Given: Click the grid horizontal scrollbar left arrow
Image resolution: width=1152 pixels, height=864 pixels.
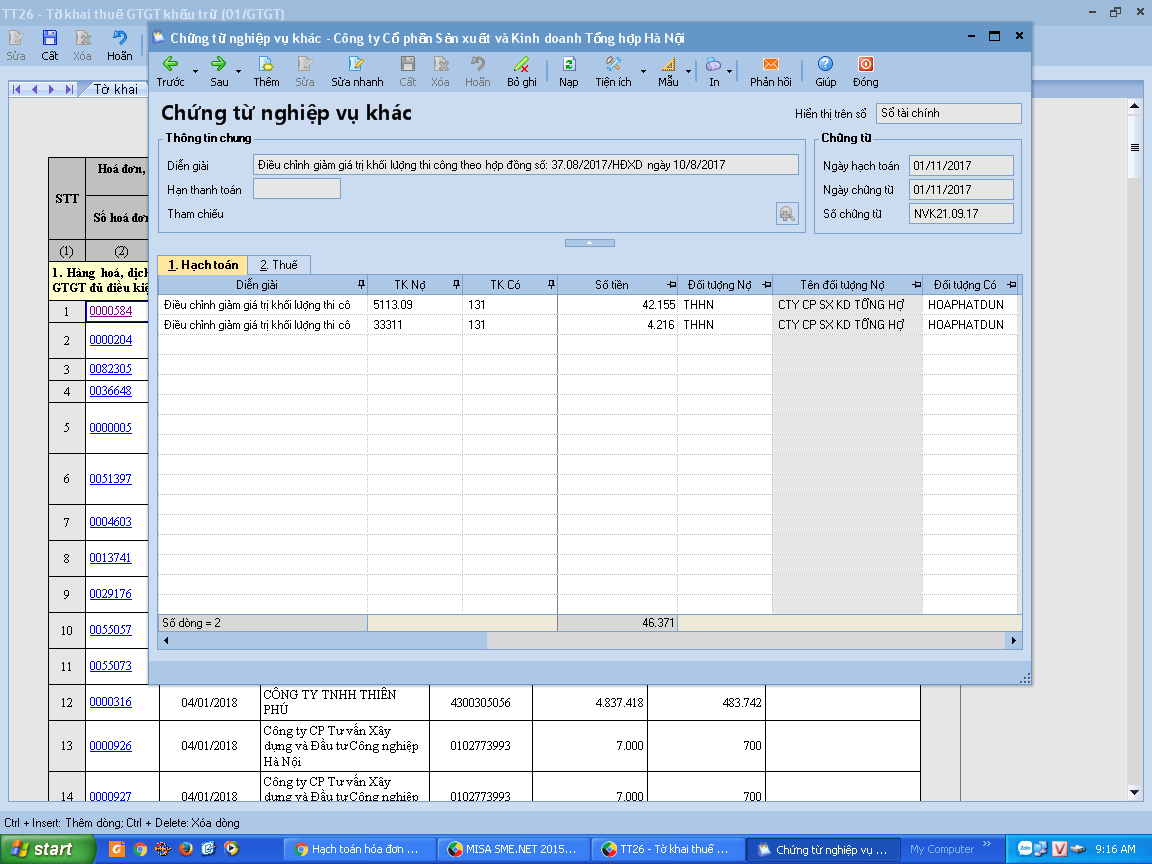Looking at the screenshot, I should click(x=166, y=641).
